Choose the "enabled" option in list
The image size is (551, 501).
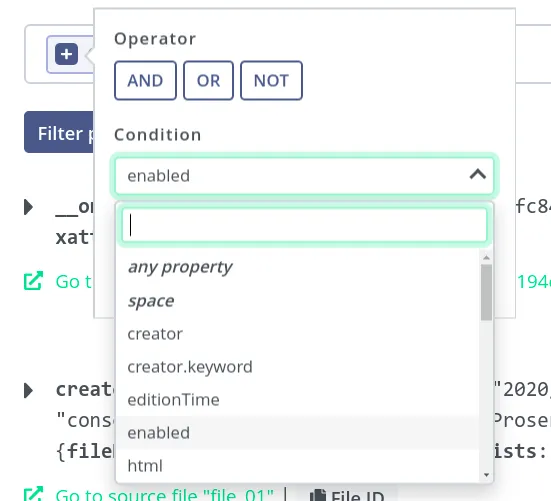297,433
